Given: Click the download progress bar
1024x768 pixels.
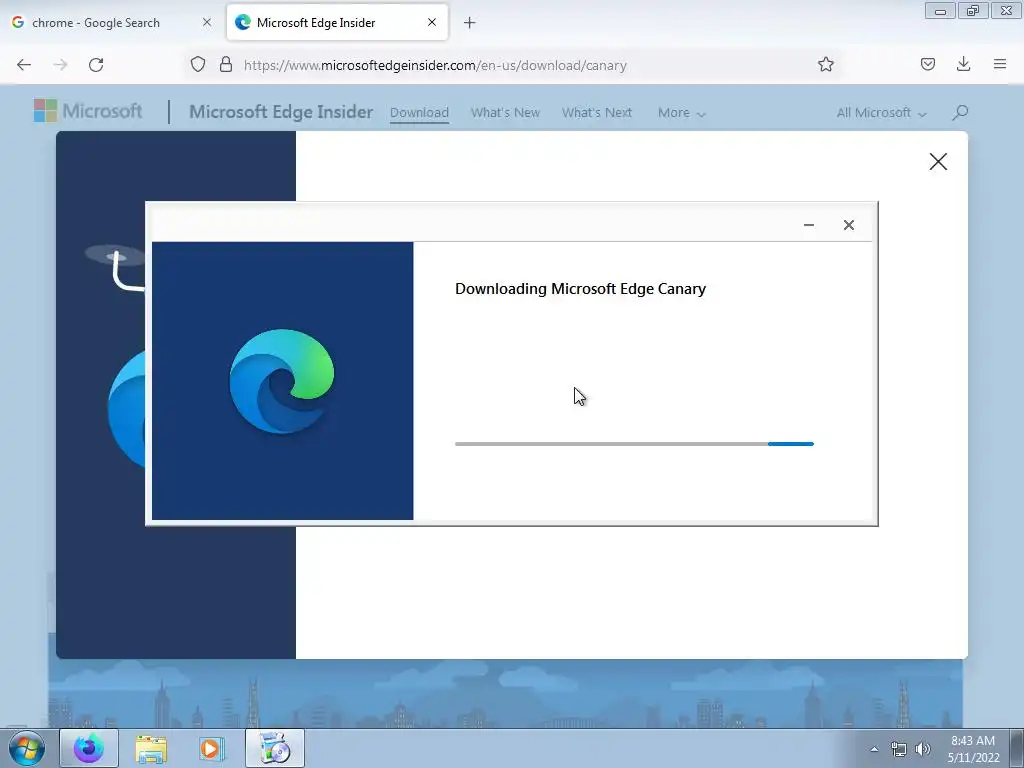Looking at the screenshot, I should tap(634, 444).
